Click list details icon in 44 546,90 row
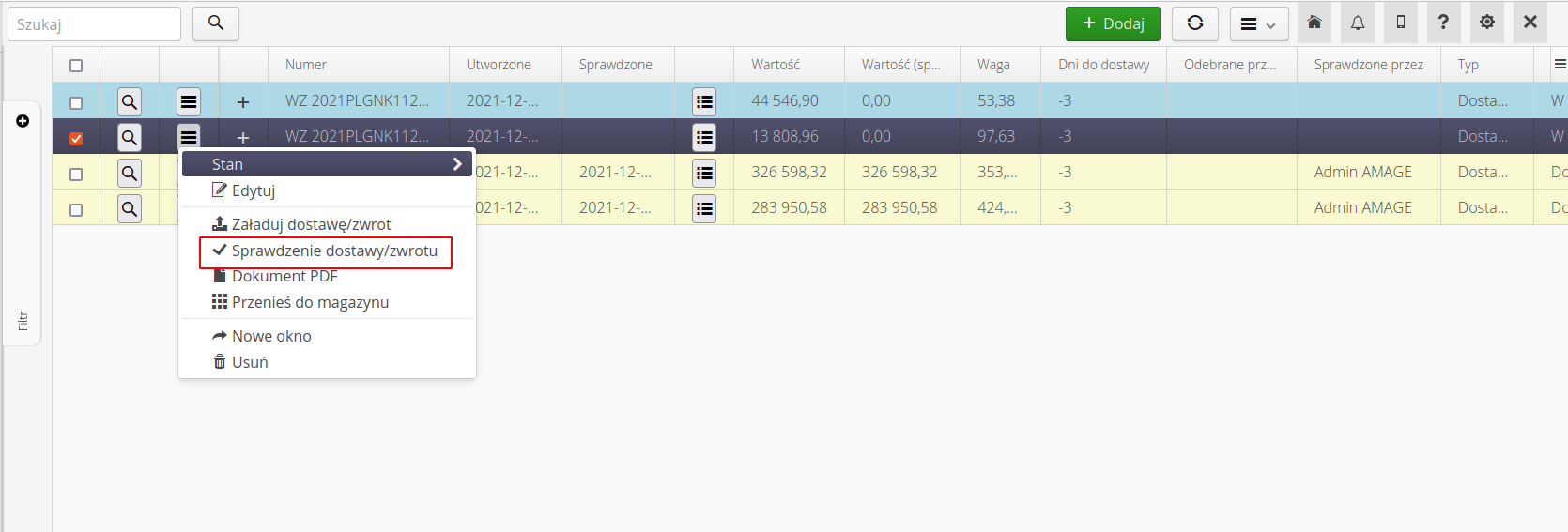Viewport: 1568px width, 532px height. click(x=704, y=101)
